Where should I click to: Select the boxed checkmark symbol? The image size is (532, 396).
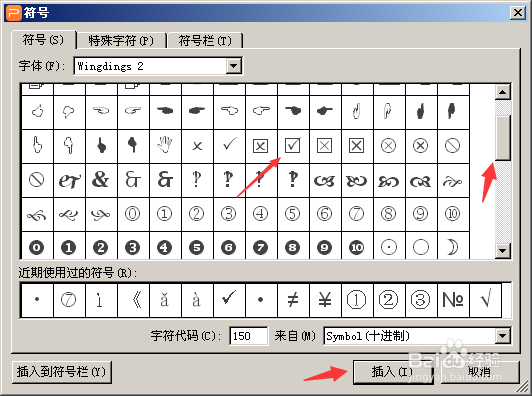coord(293,146)
